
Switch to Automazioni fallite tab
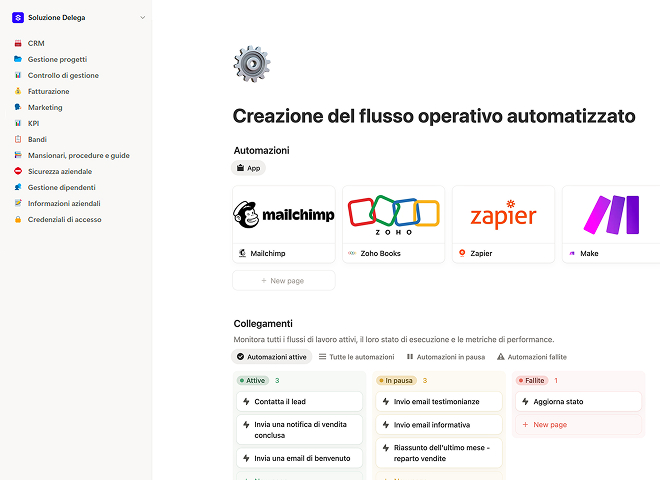pos(532,357)
